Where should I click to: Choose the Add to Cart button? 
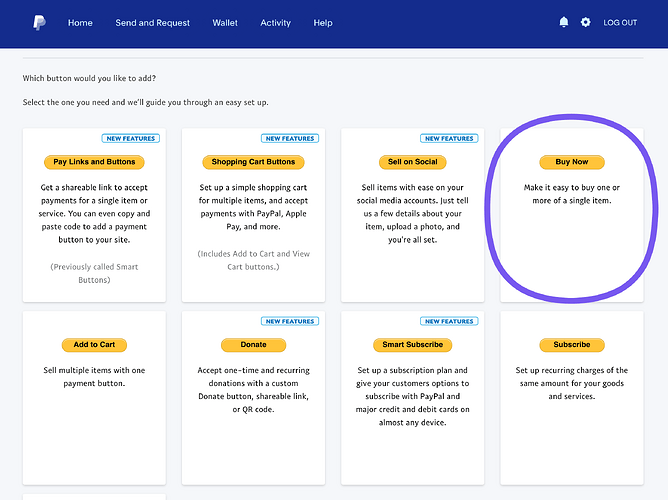[x=94, y=345]
